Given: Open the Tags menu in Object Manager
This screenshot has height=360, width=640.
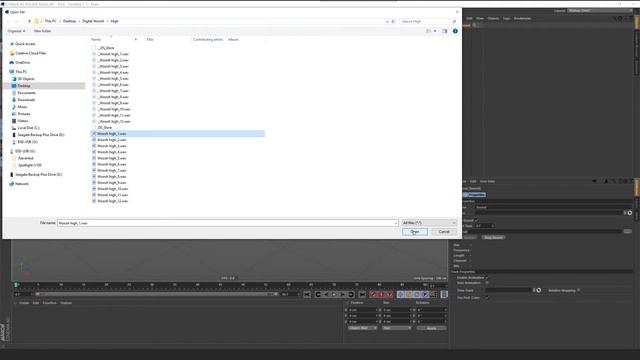Looking at the screenshot, I should [x=507, y=18].
